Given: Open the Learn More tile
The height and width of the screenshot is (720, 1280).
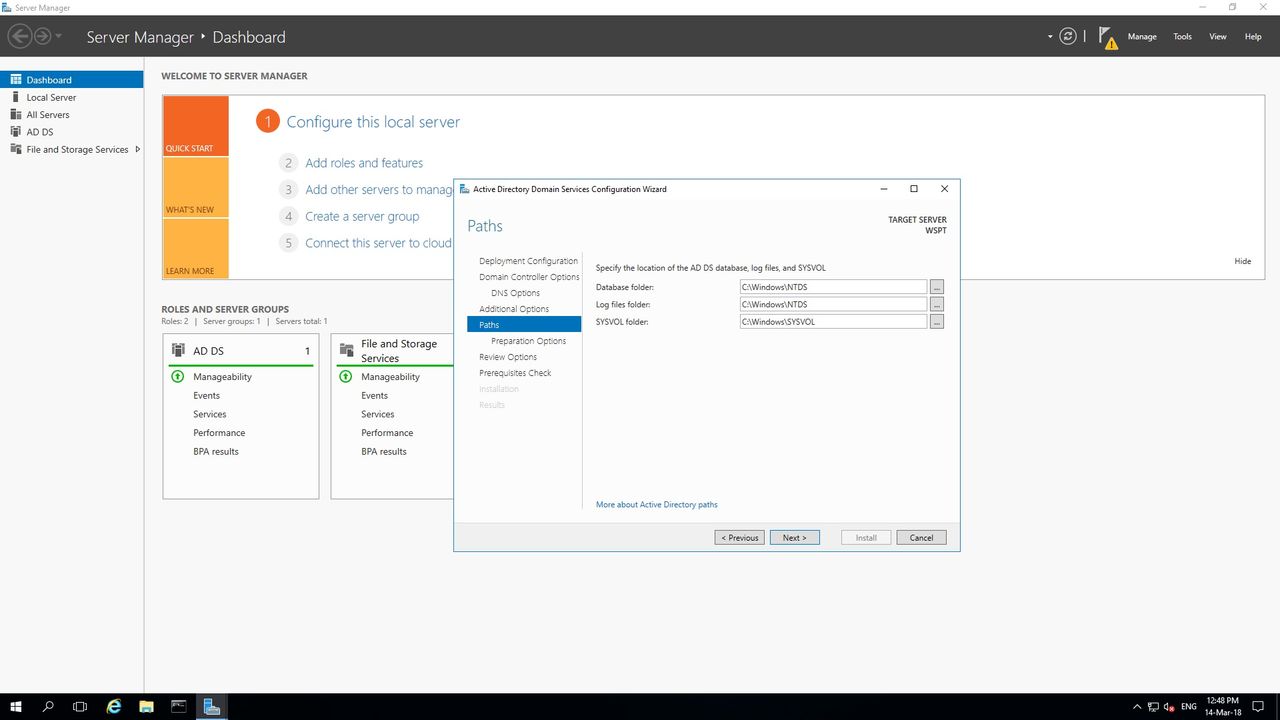Looking at the screenshot, I should click(x=196, y=248).
